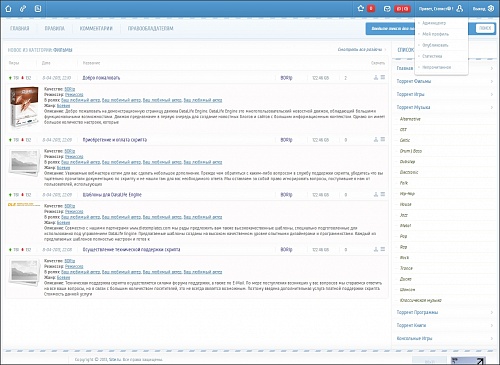Screen dimensions: 500x365
Task: Collapse Торрент Музыка chevron in sidebar
Action: [492, 107]
